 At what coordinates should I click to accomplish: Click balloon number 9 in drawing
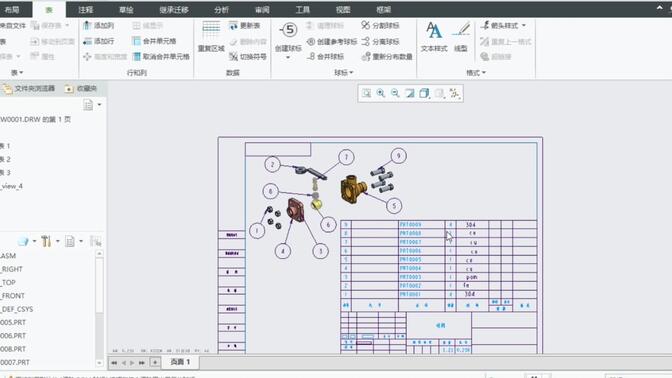(x=399, y=156)
